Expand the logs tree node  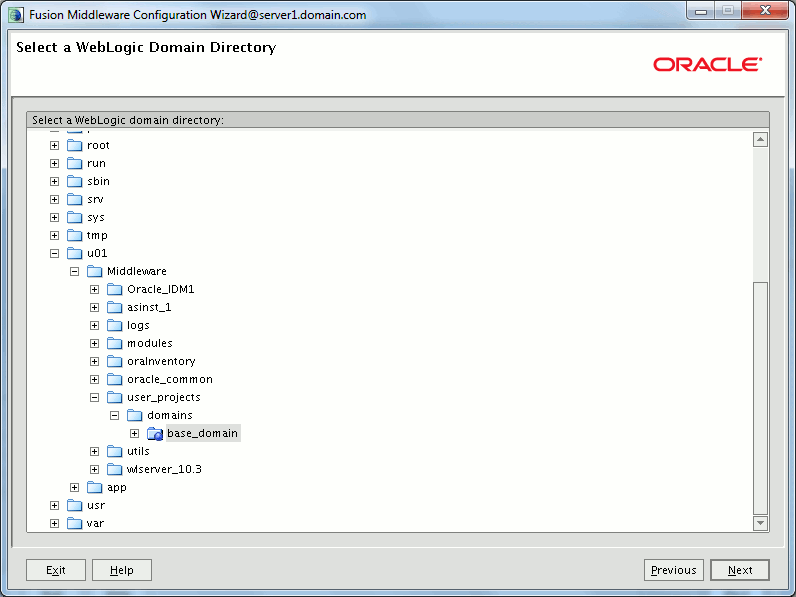tap(94, 325)
